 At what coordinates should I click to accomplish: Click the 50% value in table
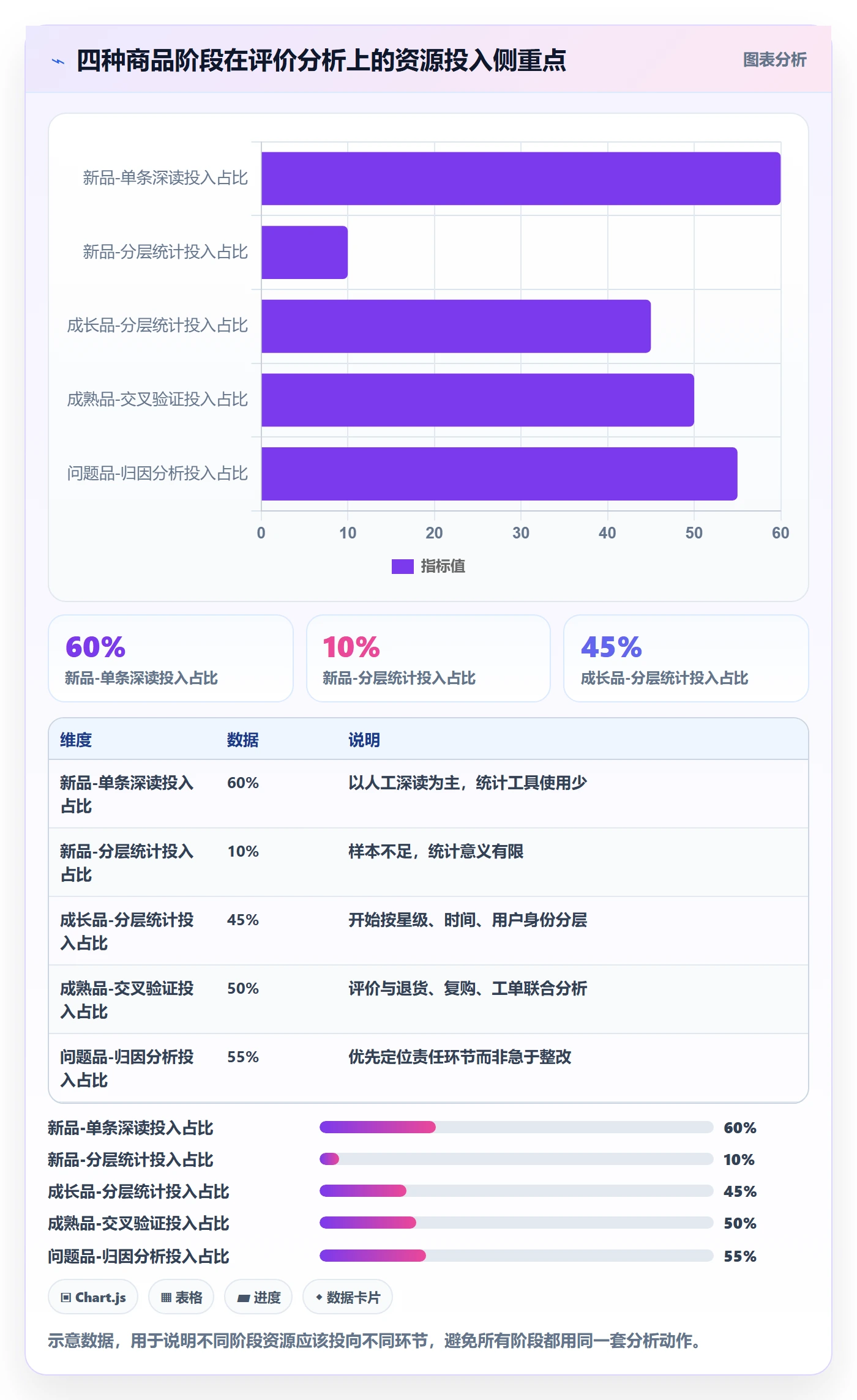point(243,988)
